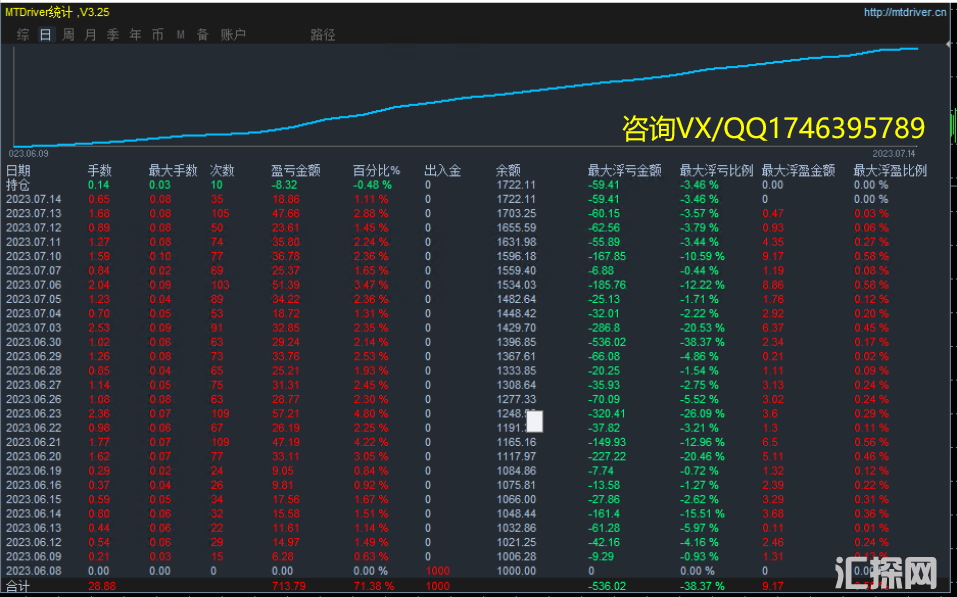Open the 季 quarterly tab
Viewport: 957px width, 597px height.
coord(112,35)
